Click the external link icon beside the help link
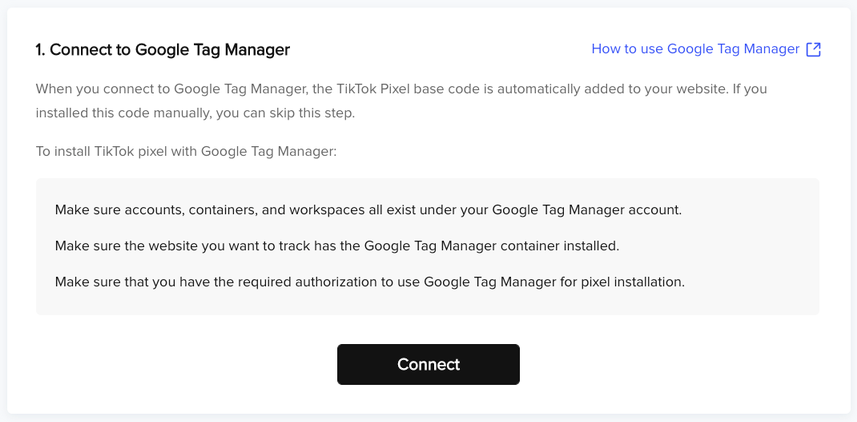Viewport: 857px width, 422px height. (x=814, y=50)
